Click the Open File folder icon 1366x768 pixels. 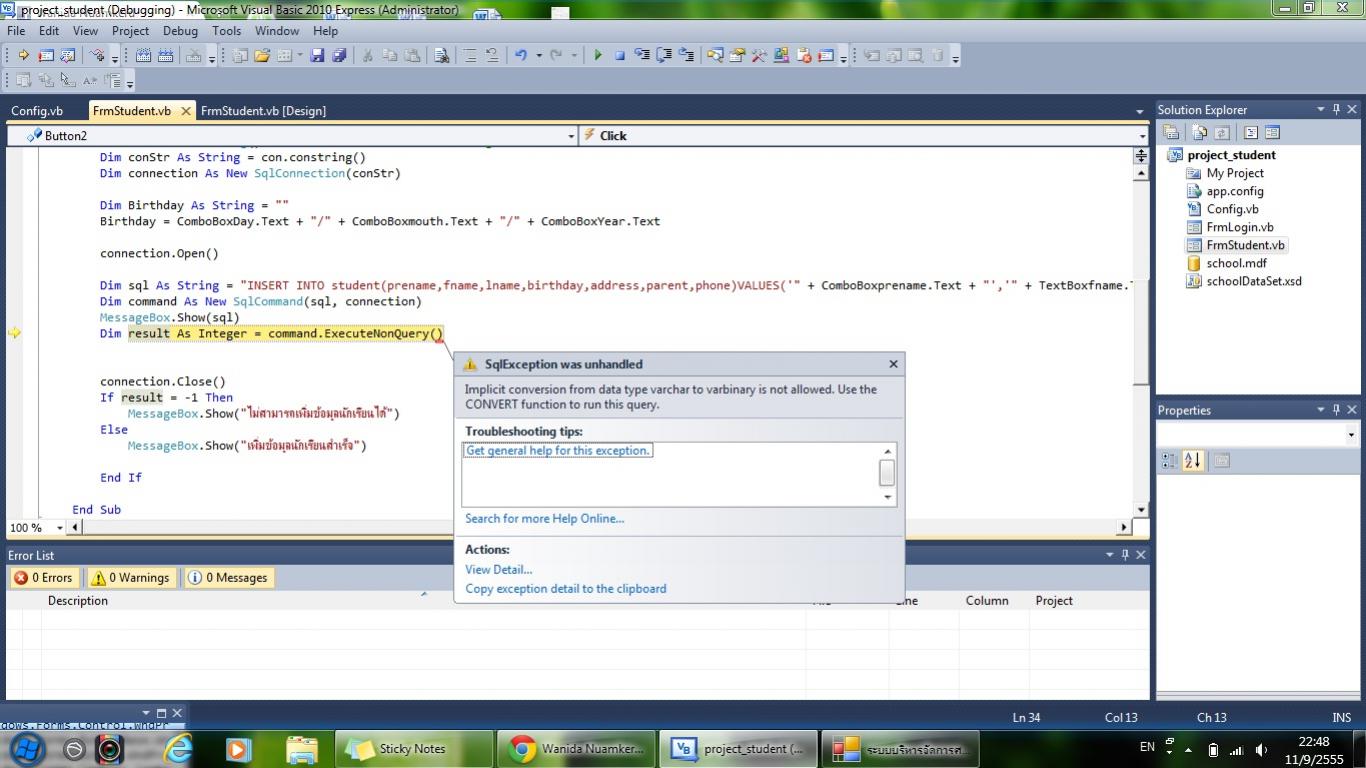tap(262, 56)
